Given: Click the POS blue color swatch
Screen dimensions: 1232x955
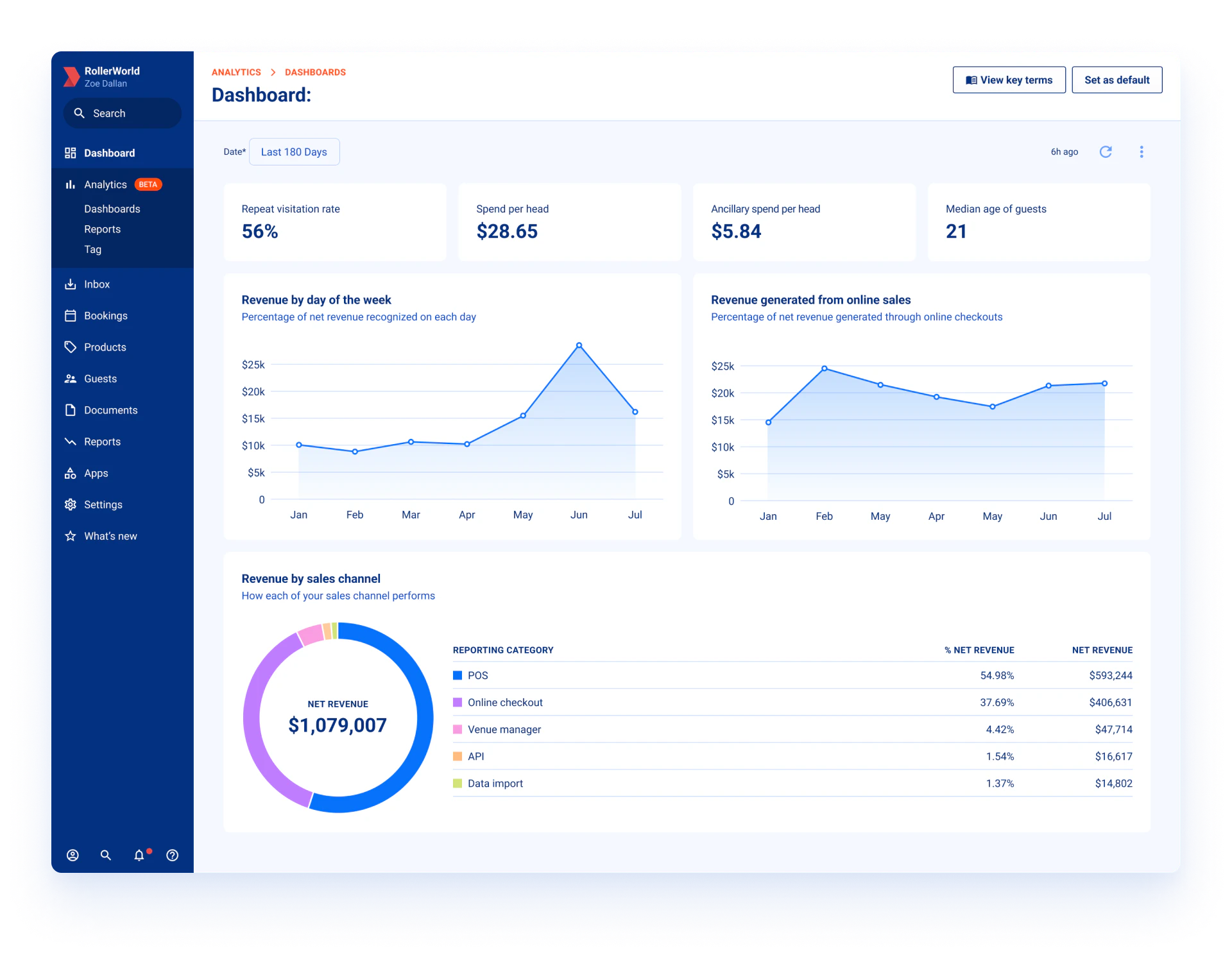Looking at the screenshot, I should tap(458, 676).
